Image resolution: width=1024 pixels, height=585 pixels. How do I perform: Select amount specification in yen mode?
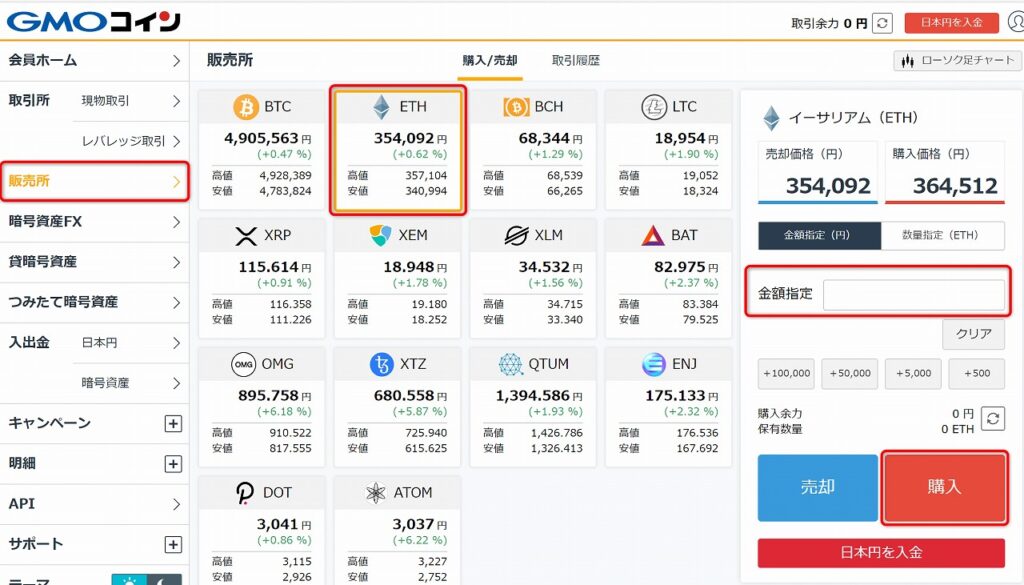[819, 236]
